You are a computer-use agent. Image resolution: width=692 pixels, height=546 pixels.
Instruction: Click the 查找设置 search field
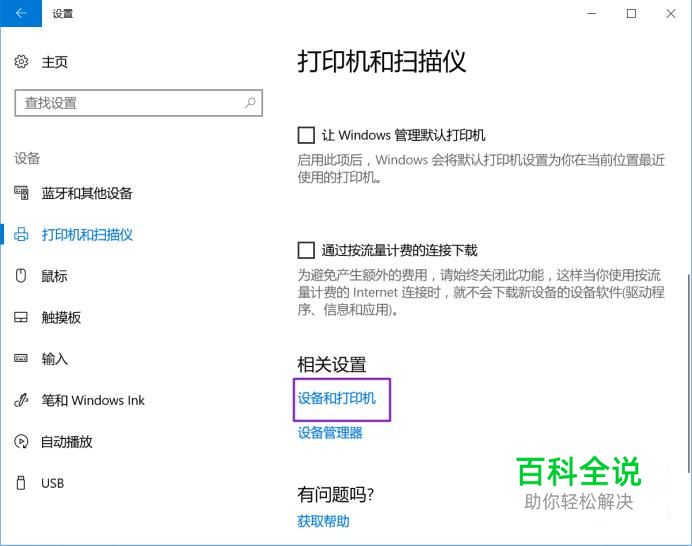tap(139, 103)
